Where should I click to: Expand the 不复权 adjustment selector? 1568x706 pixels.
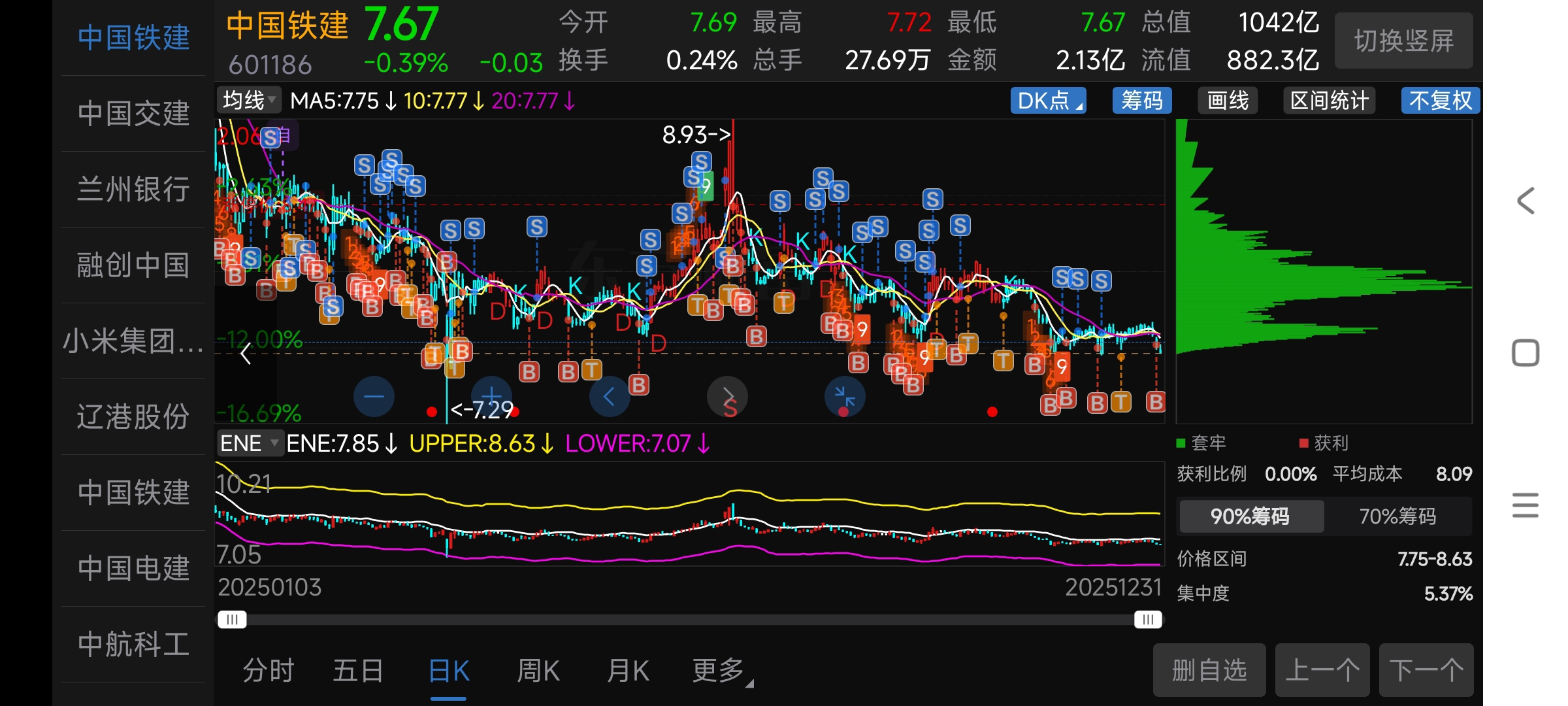coord(1440,101)
